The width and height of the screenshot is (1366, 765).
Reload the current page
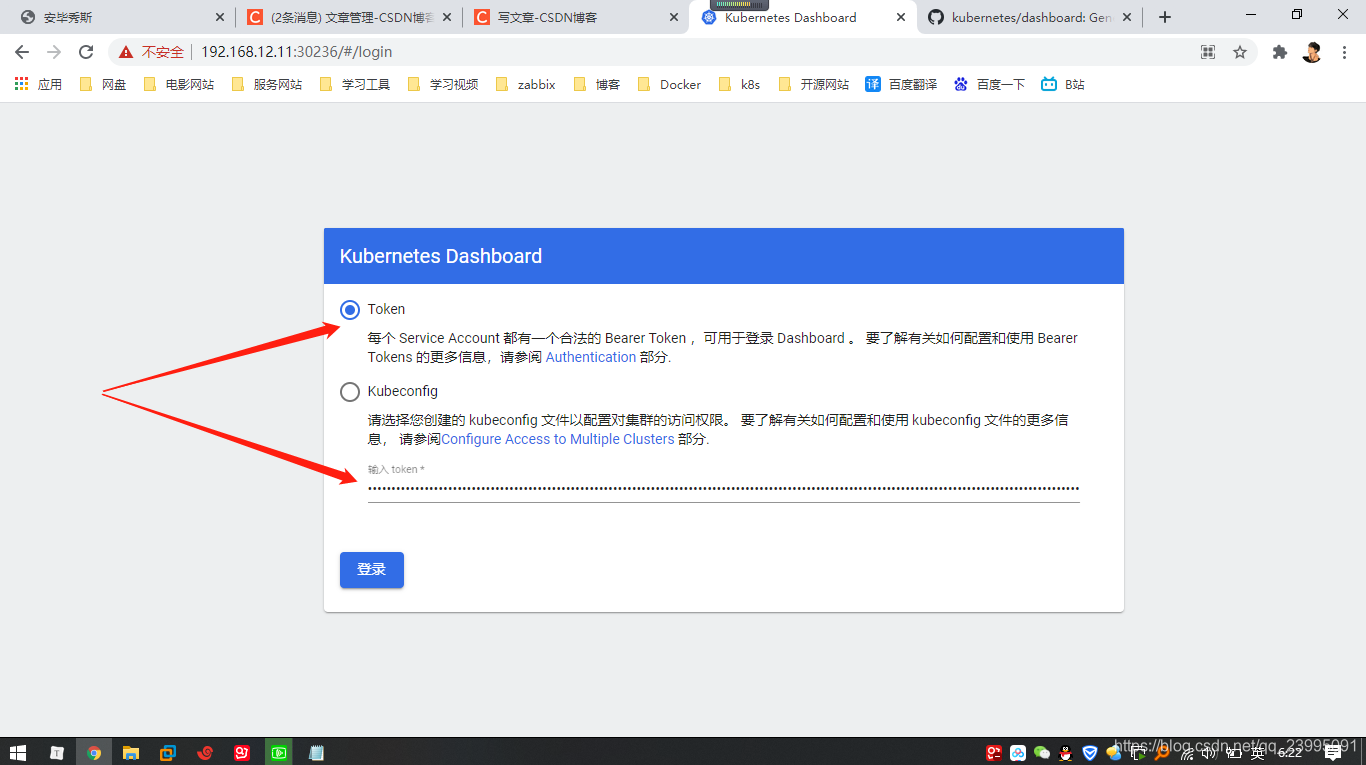point(86,52)
